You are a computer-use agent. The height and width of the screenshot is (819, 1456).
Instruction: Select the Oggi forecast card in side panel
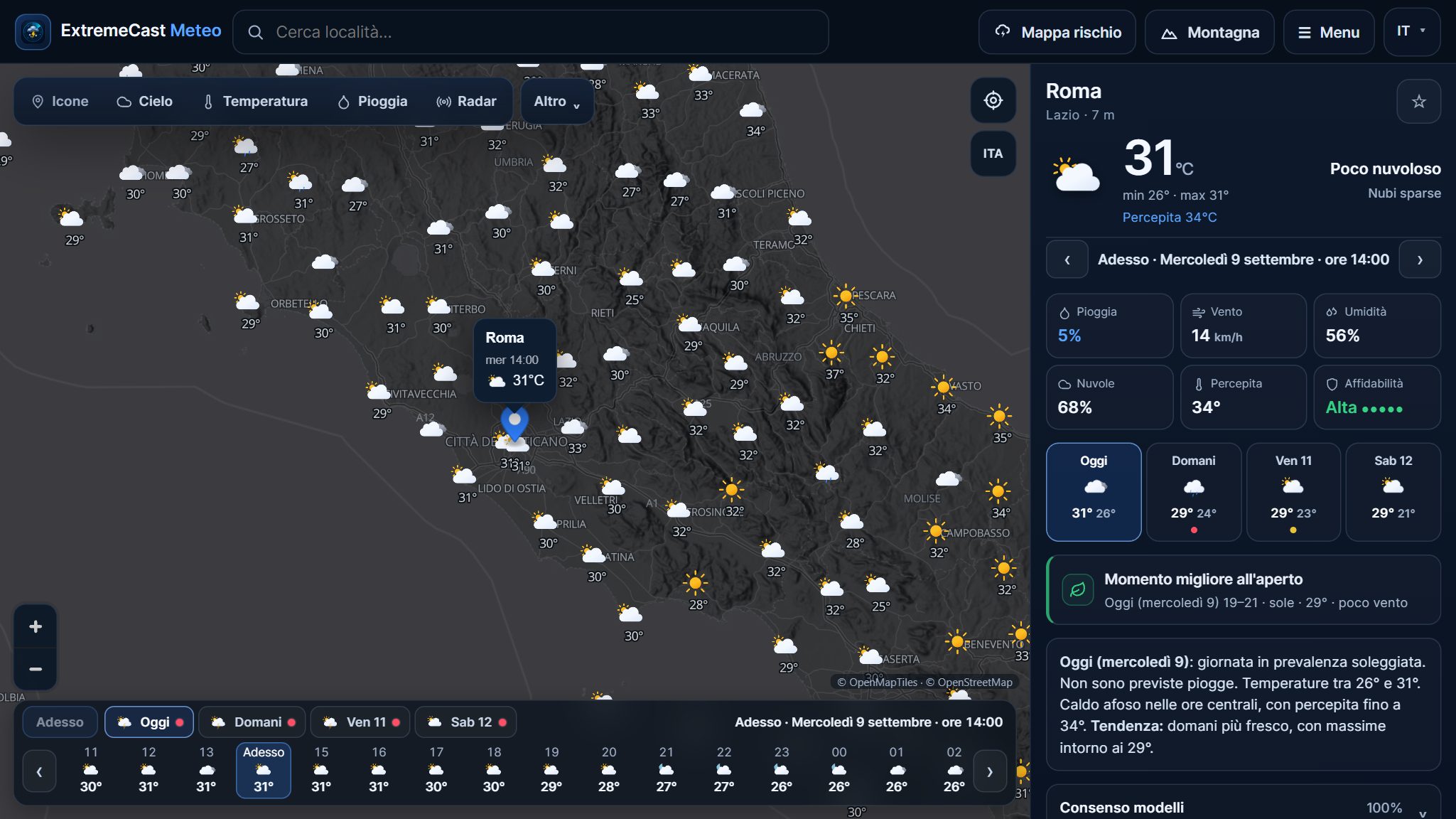(1094, 492)
